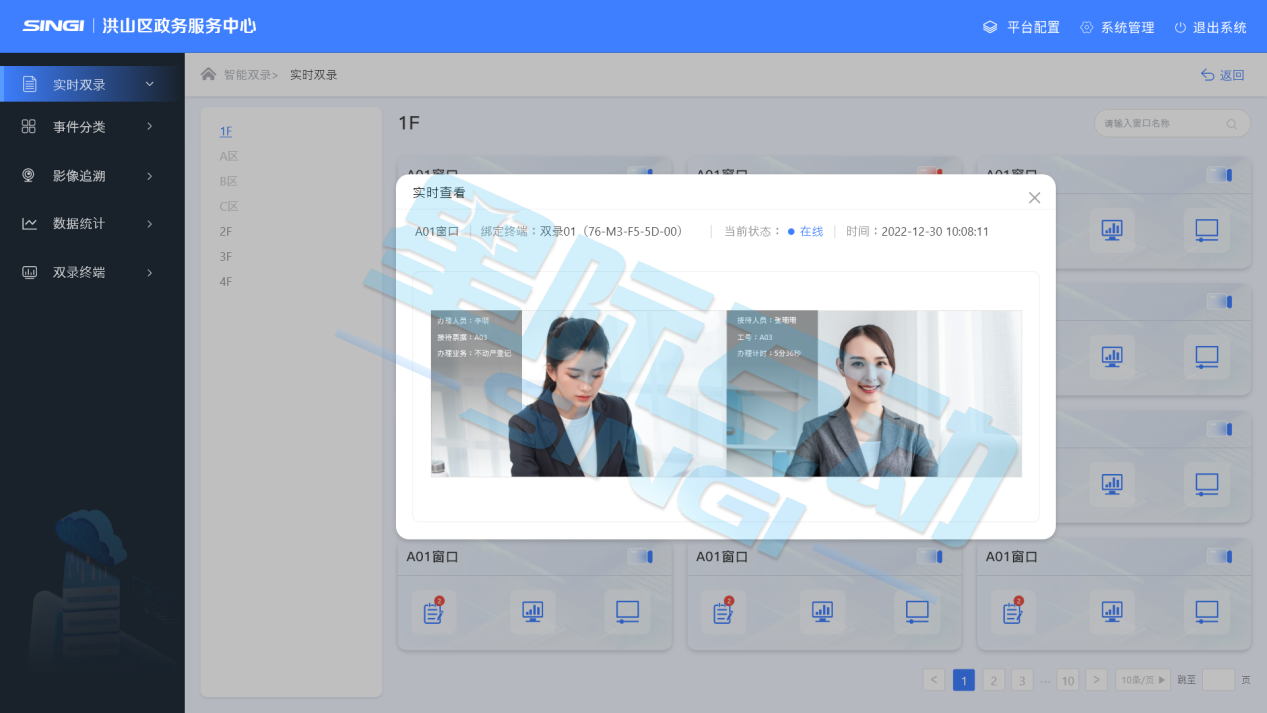Collapse the 实时双录 menu chevron
Viewport: 1267px width, 713px height.
tap(150, 84)
